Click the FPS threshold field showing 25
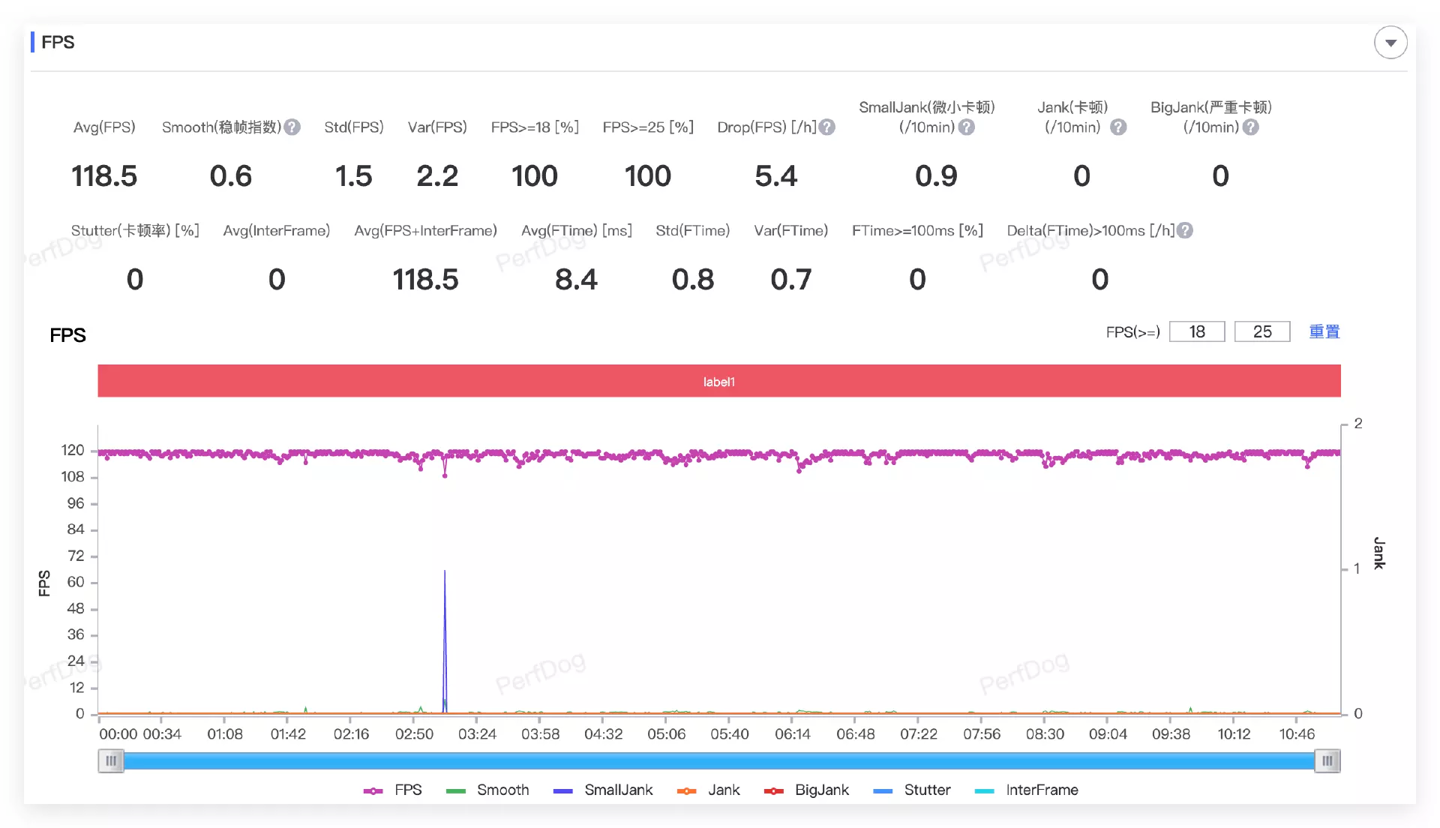 tap(1263, 332)
